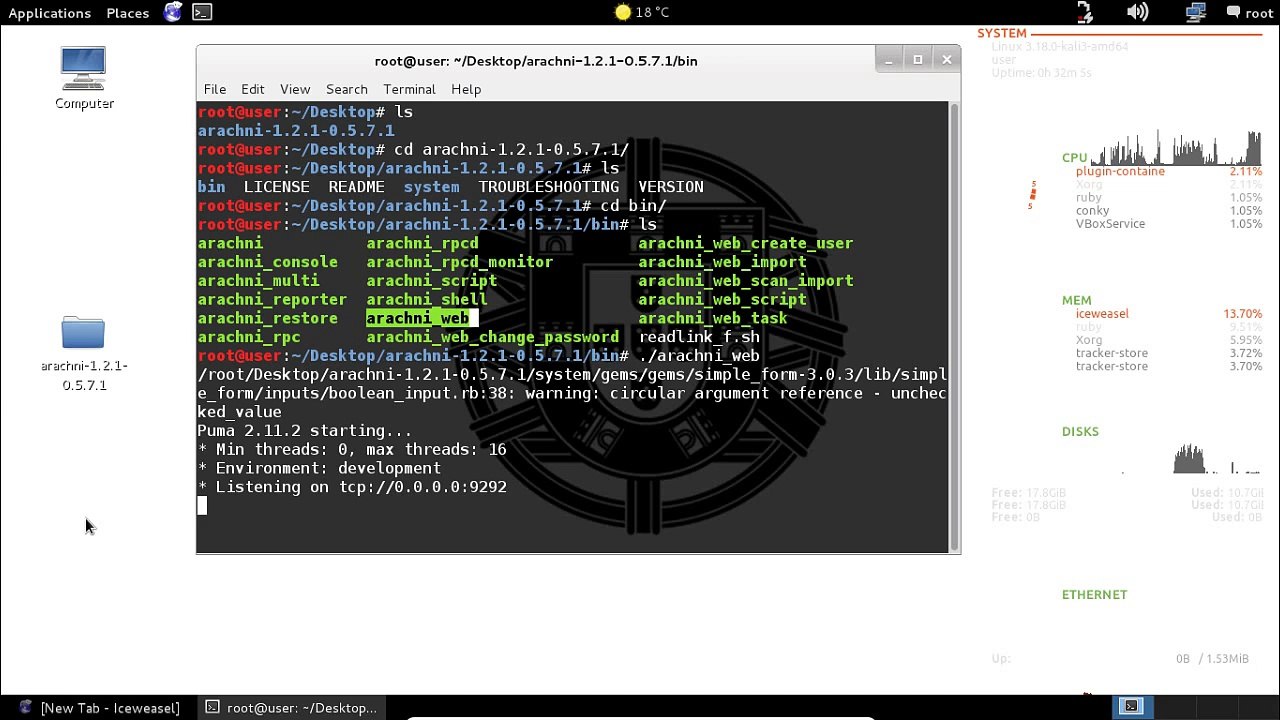Open the terminal Search menu
Viewport: 1280px width, 720px height.
coord(347,89)
